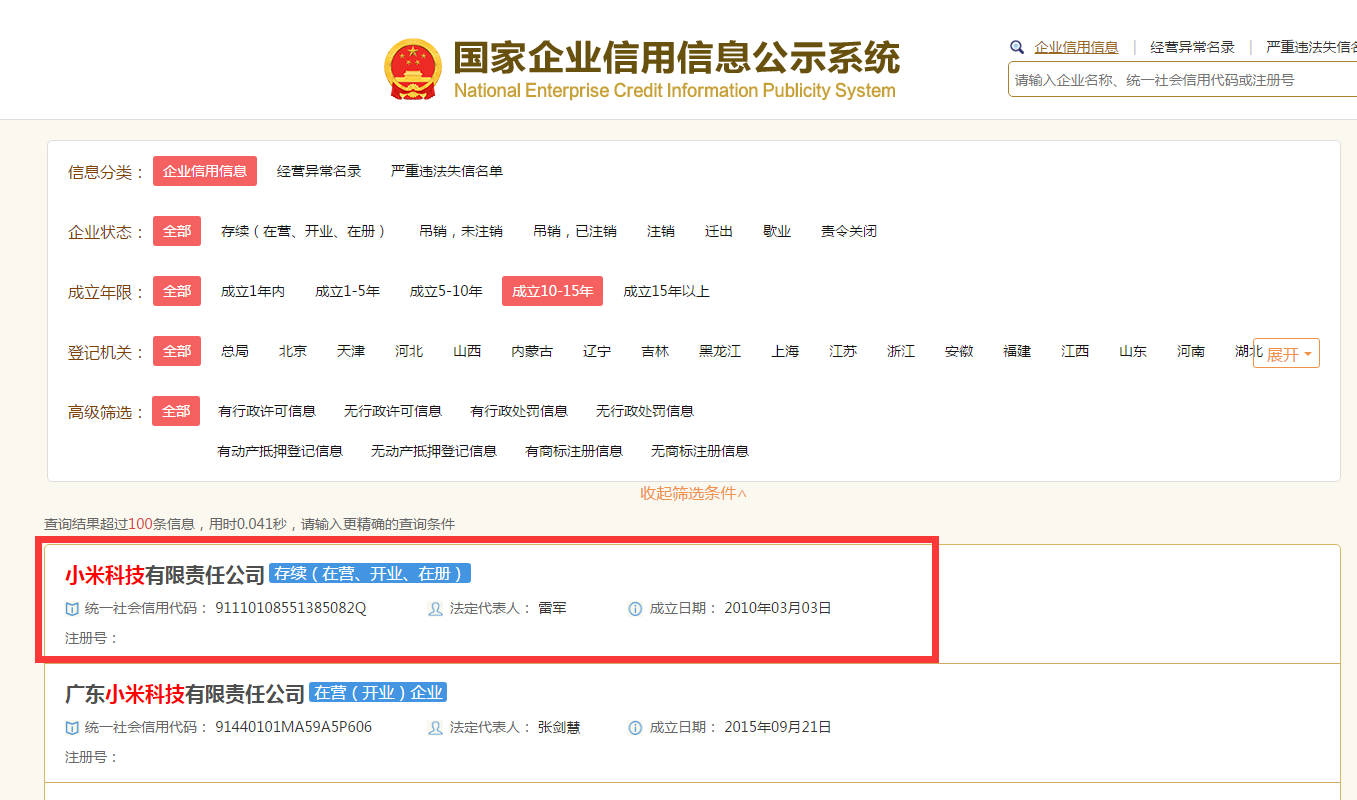Click founding date icon beside 2010年03月03日
The height and width of the screenshot is (800, 1357).
(x=635, y=608)
